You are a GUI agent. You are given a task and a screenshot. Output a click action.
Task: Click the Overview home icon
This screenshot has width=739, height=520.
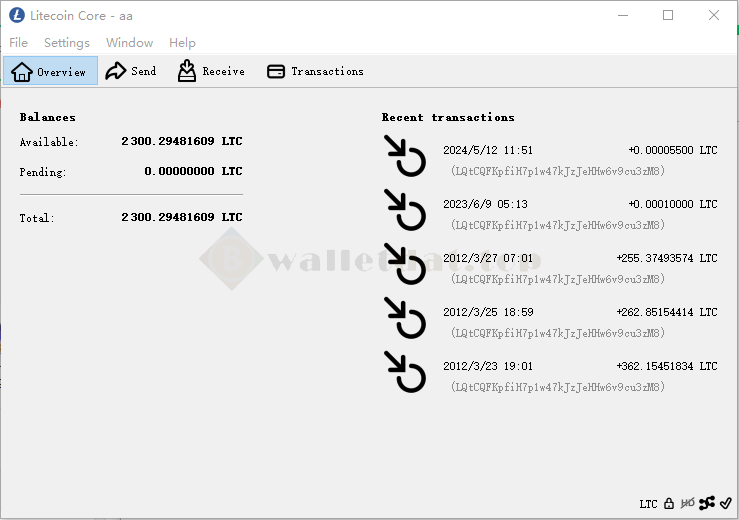click(22, 71)
